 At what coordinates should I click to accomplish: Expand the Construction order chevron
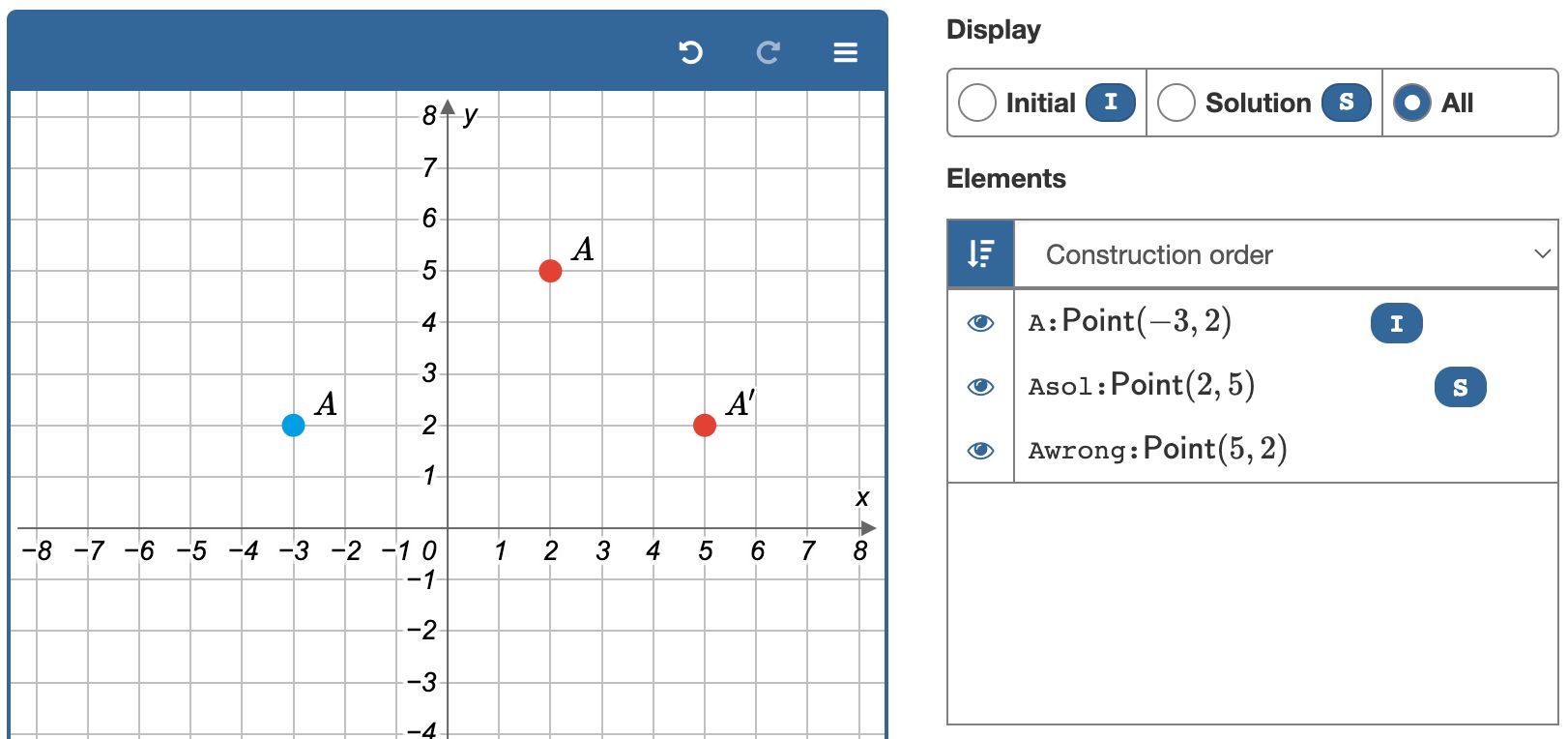(x=1541, y=253)
